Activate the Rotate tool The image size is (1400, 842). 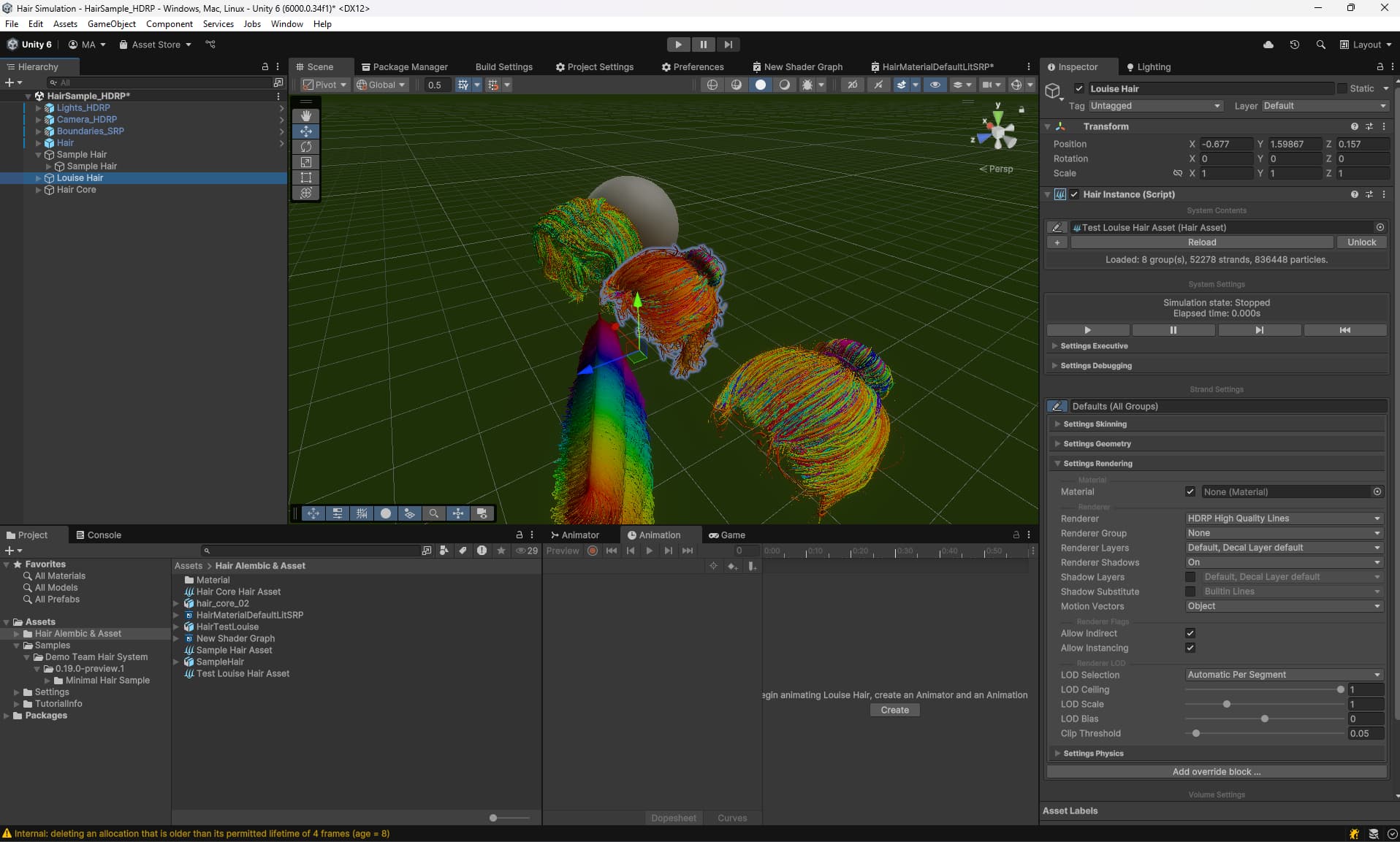coord(306,147)
